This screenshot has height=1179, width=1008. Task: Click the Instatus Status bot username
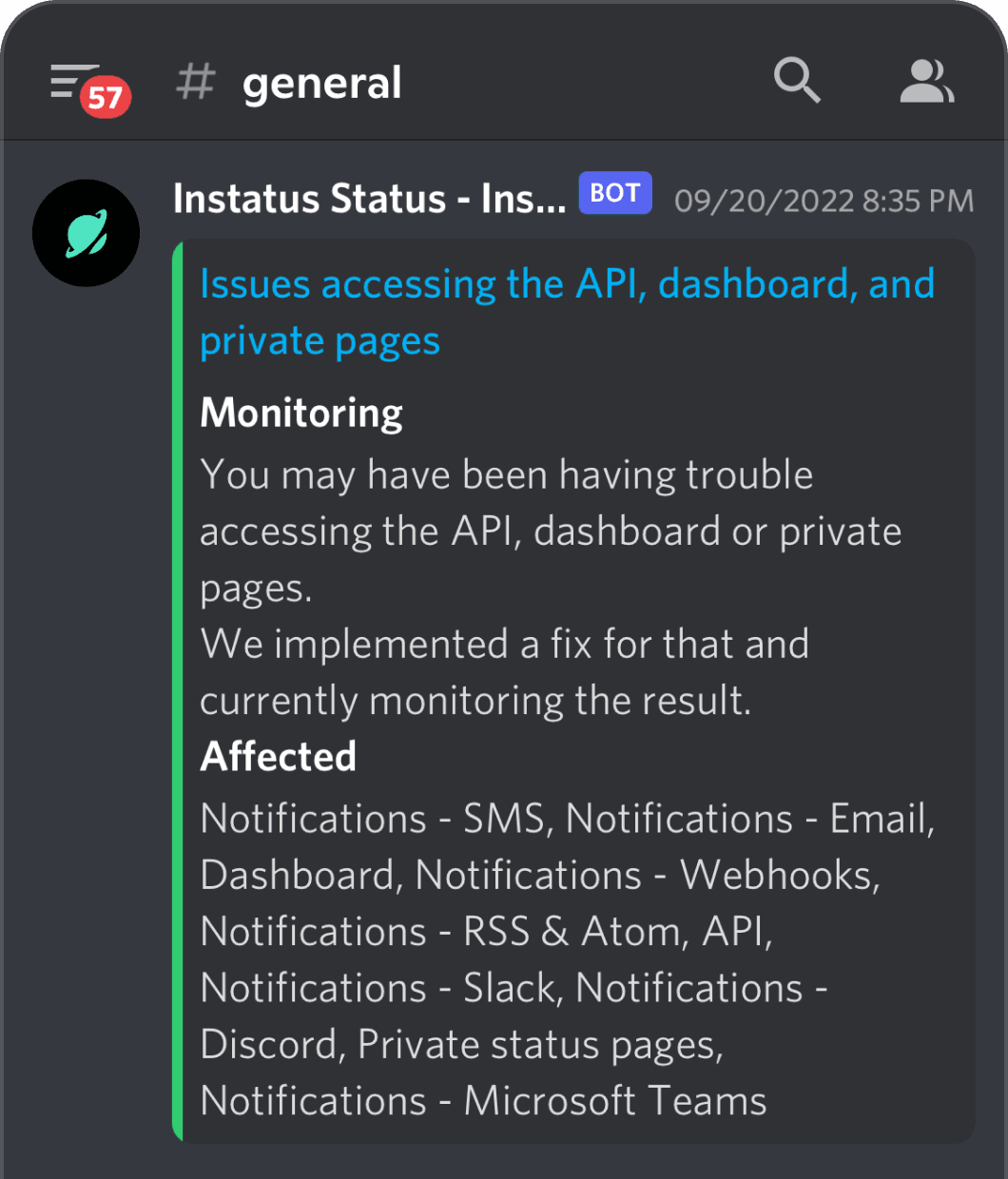click(x=369, y=200)
